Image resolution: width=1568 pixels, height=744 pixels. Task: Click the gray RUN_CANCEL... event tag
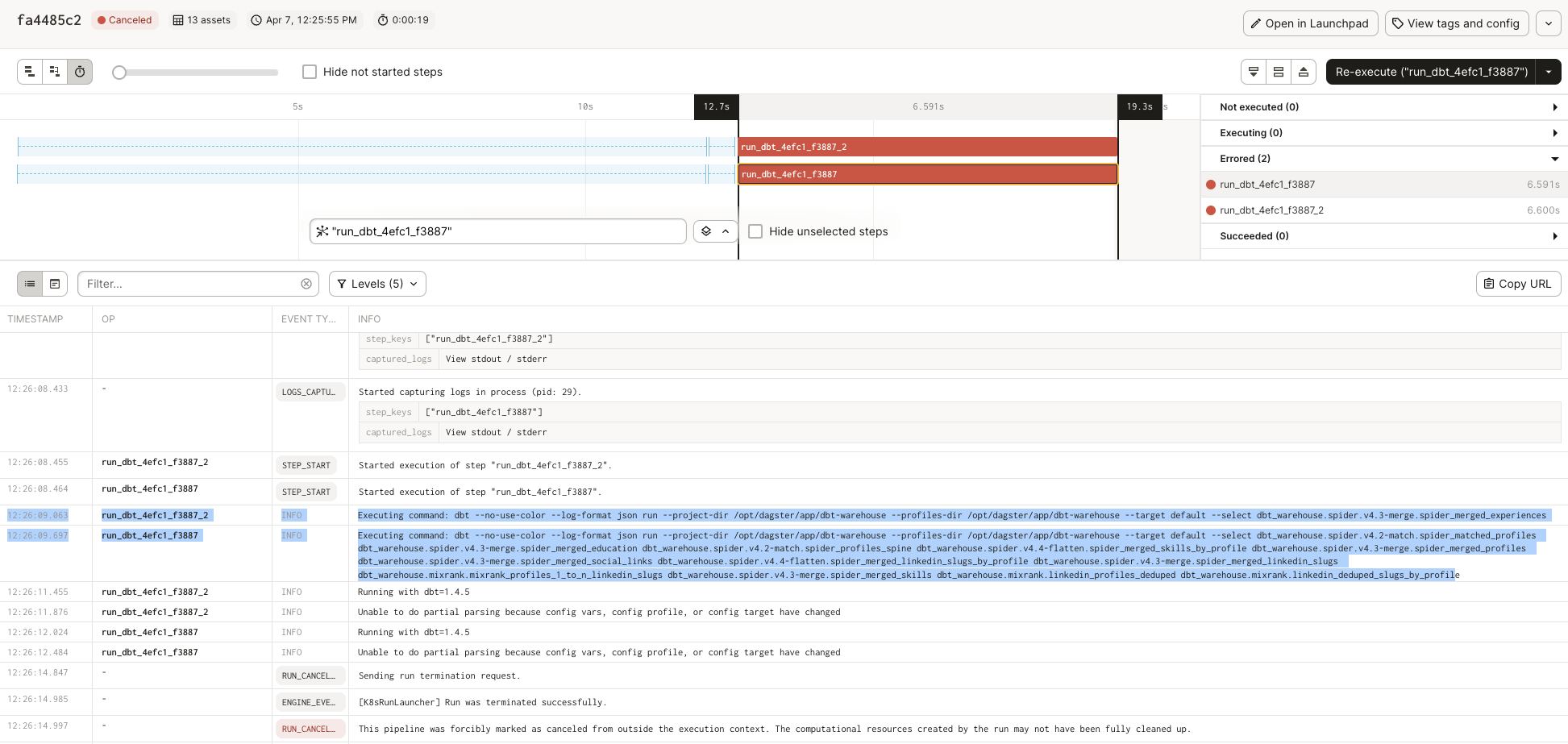click(x=309, y=676)
